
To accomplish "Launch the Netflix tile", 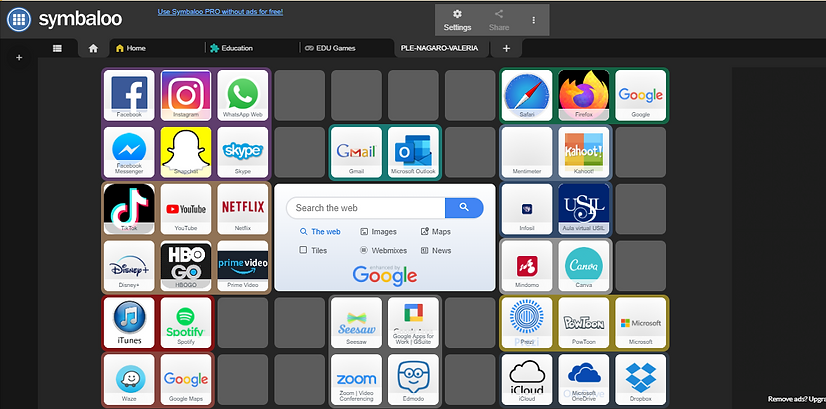I will coord(243,209).
